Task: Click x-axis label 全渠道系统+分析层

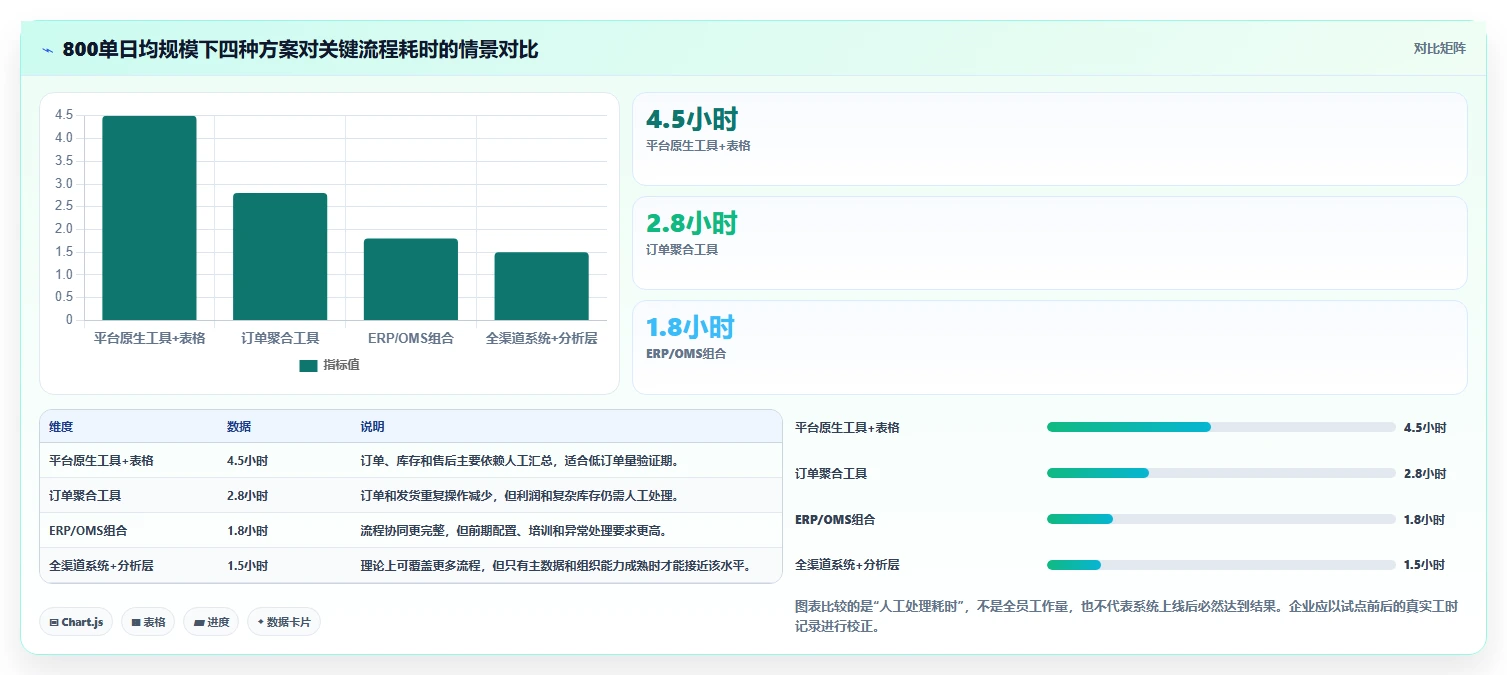Action: (x=541, y=338)
